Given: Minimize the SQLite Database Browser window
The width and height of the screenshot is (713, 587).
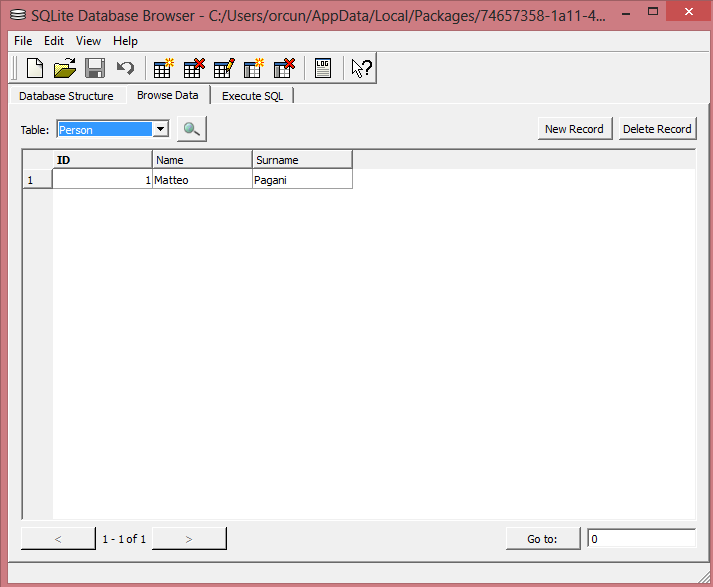Looking at the screenshot, I should [626, 13].
